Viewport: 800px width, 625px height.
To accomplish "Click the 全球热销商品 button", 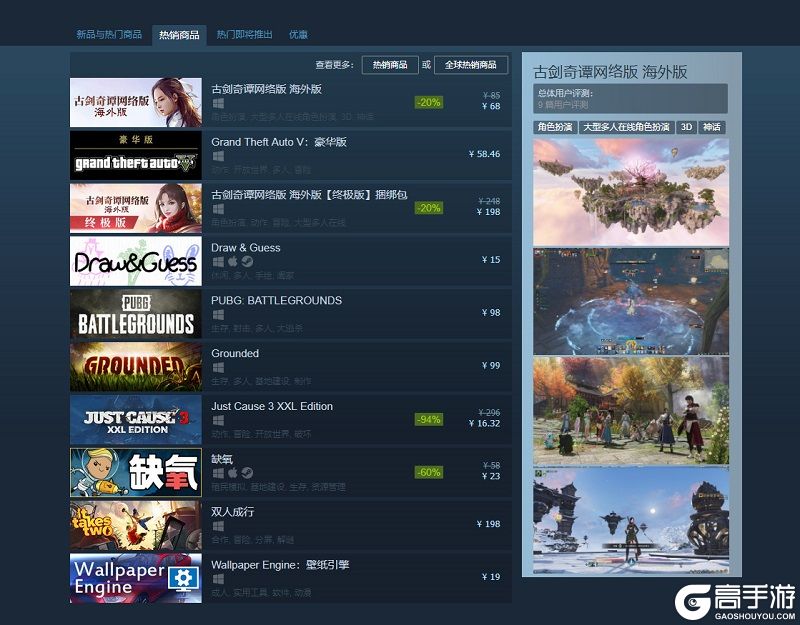I will click(x=471, y=65).
